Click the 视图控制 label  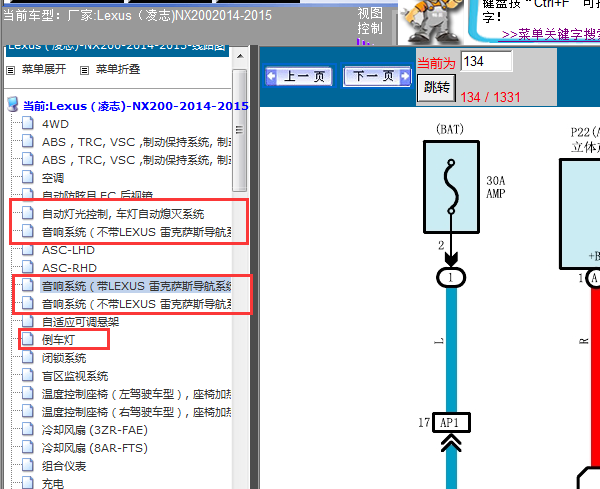coord(370,21)
